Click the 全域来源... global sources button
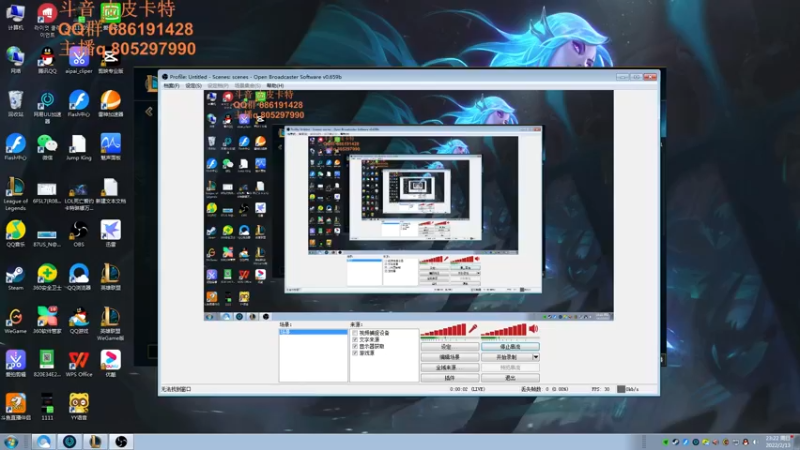This screenshot has height=450, width=800. (x=449, y=367)
